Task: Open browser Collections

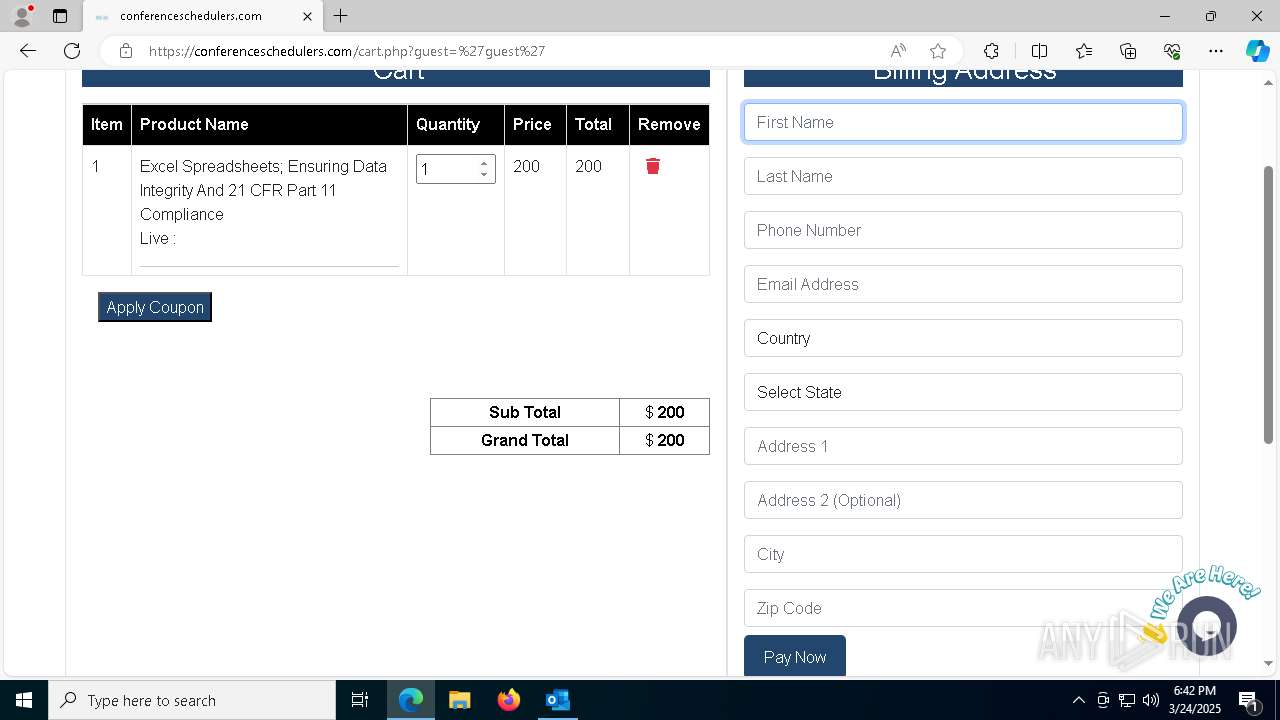Action: click(1128, 51)
